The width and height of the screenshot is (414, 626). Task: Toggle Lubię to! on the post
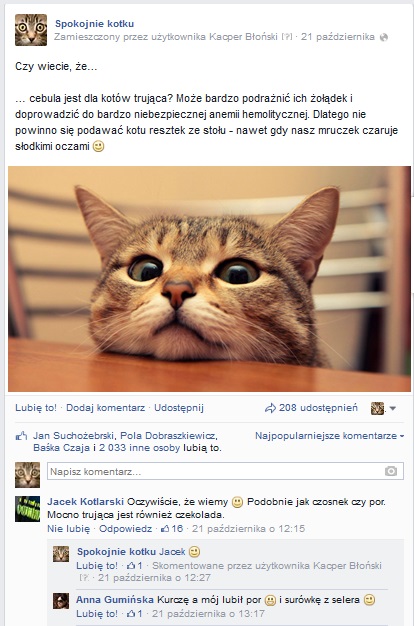pyautogui.click(x=36, y=408)
